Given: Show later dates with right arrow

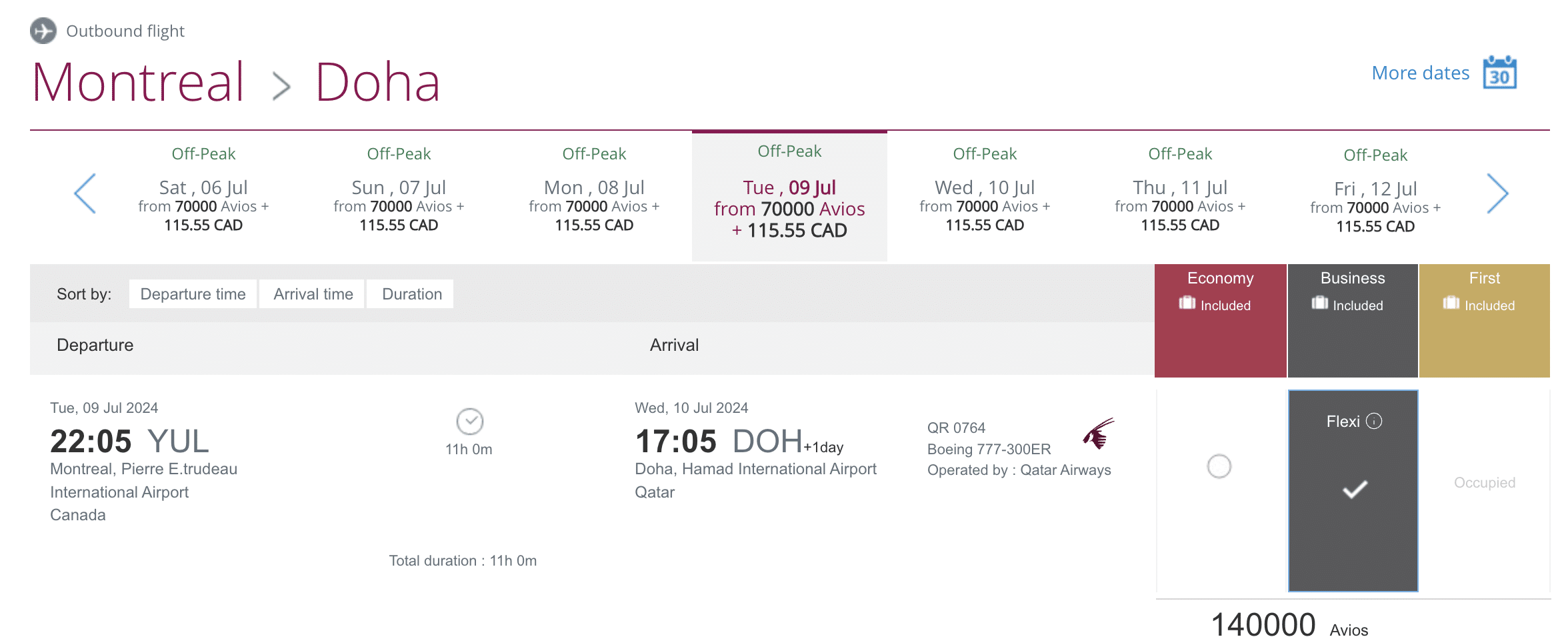Looking at the screenshot, I should 1497,193.
